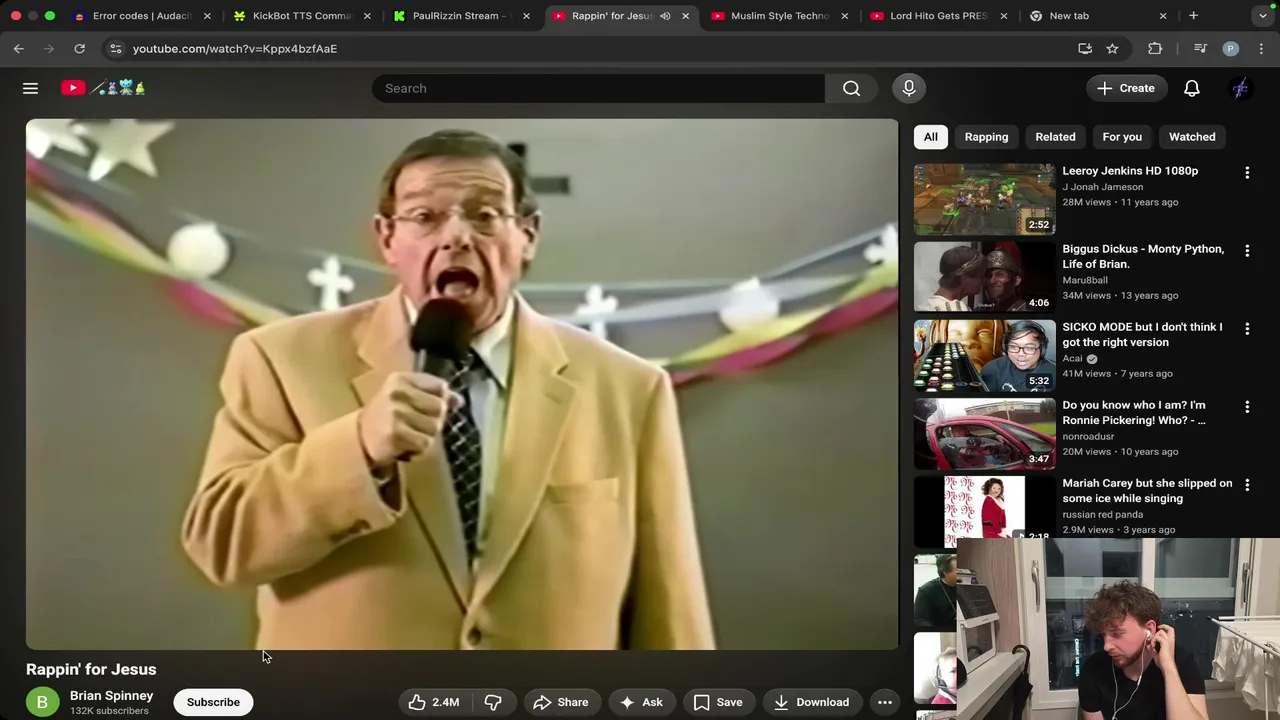Open more options for Biggus Dickus video
The image size is (1280, 720).
[1247, 251]
